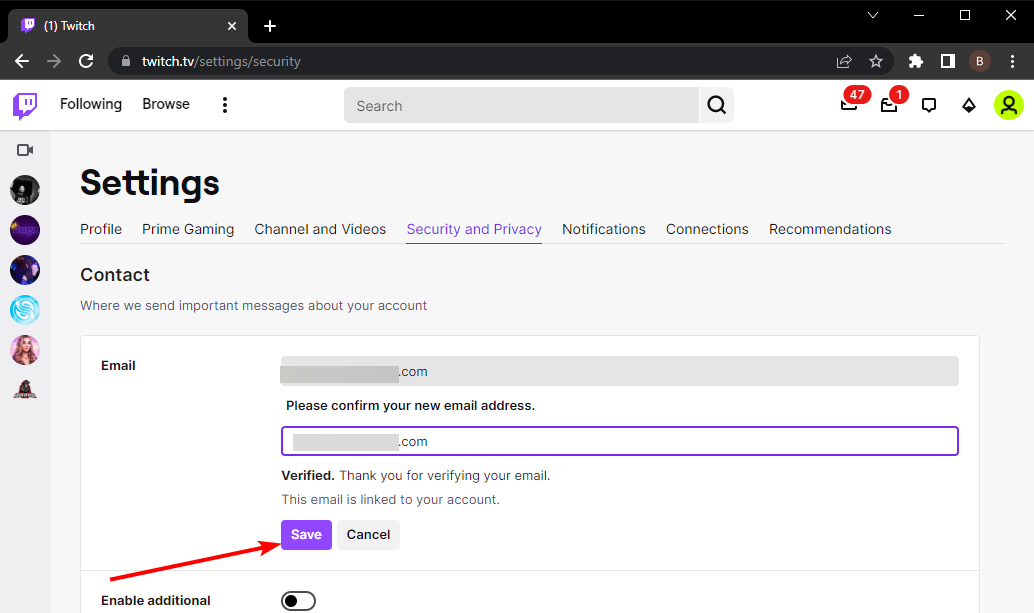The width and height of the screenshot is (1034, 613).
Task: Click the Following link in navigation
Action: click(x=91, y=104)
